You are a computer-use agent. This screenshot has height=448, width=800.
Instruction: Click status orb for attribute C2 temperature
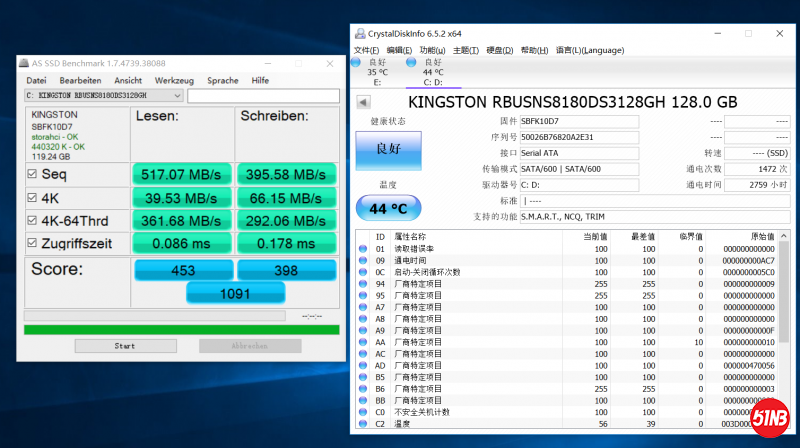point(362,423)
